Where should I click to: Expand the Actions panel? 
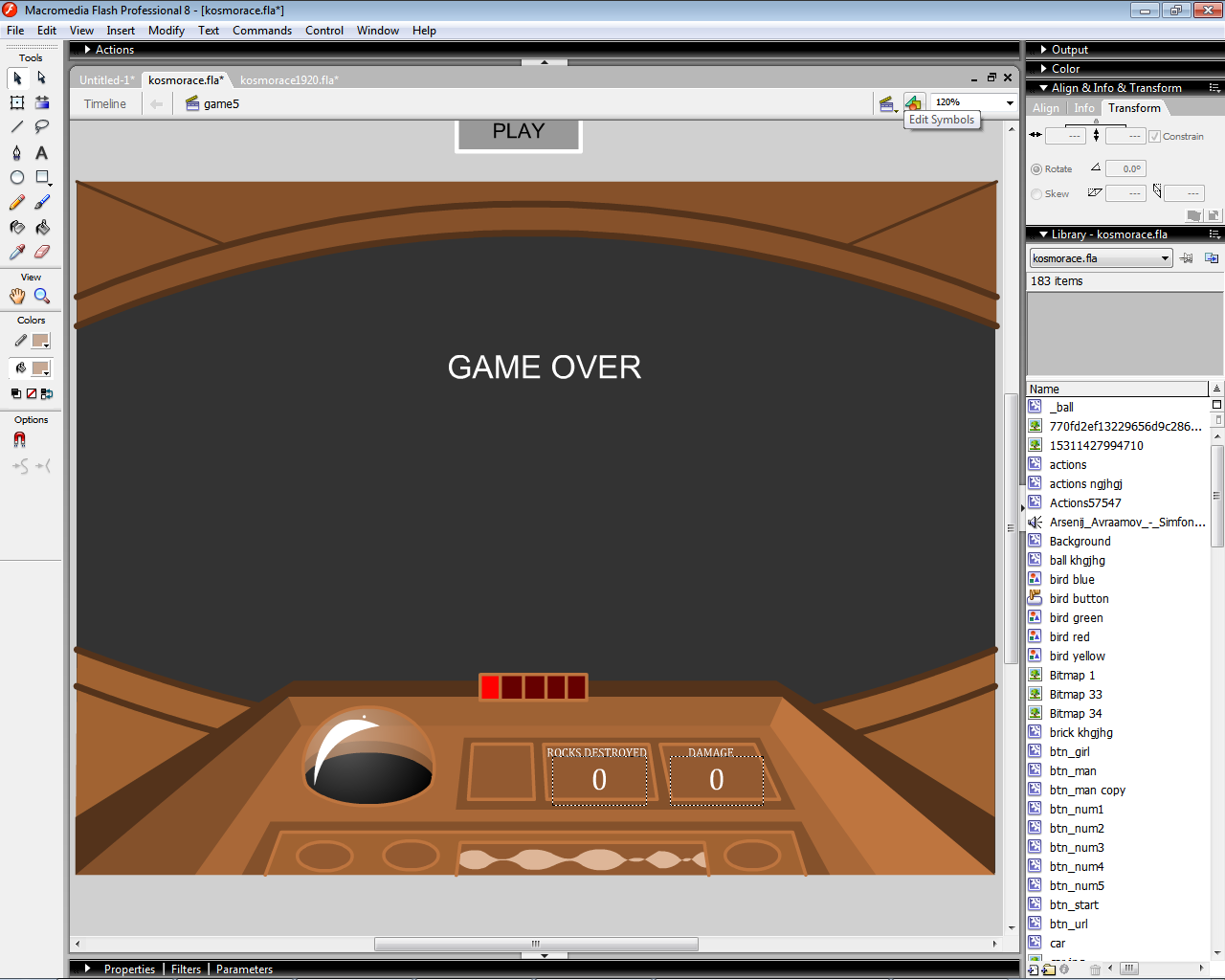[x=88, y=50]
